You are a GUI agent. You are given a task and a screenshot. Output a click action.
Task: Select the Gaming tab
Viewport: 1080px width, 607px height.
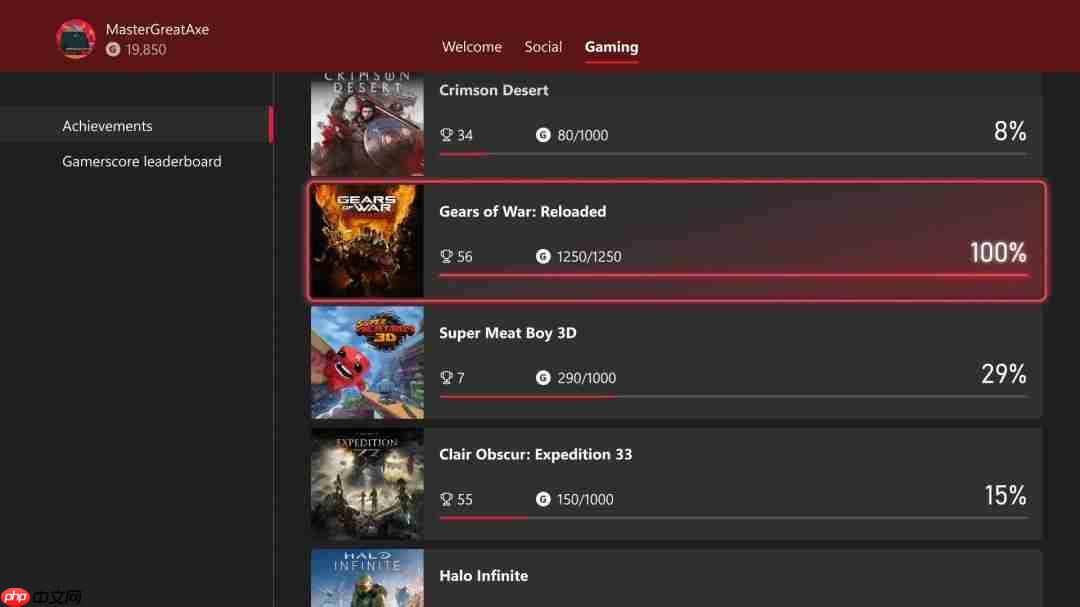[x=612, y=47]
